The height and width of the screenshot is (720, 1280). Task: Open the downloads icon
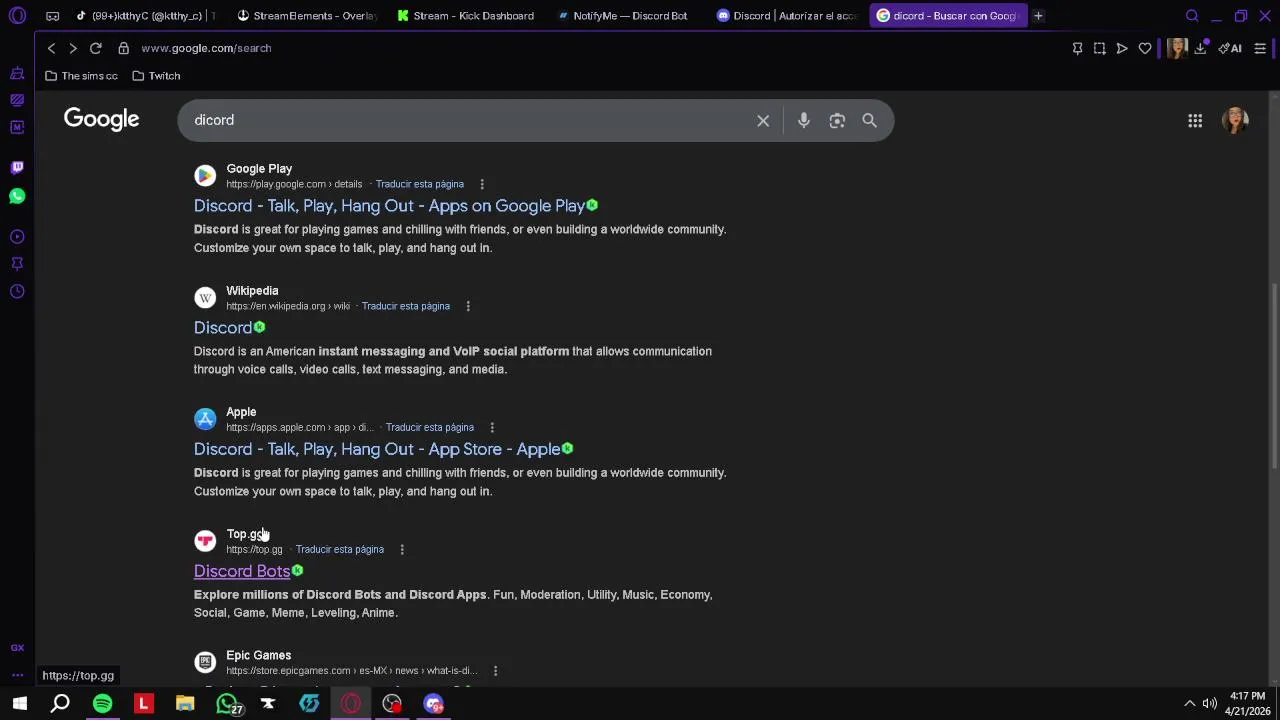pyautogui.click(x=1200, y=48)
